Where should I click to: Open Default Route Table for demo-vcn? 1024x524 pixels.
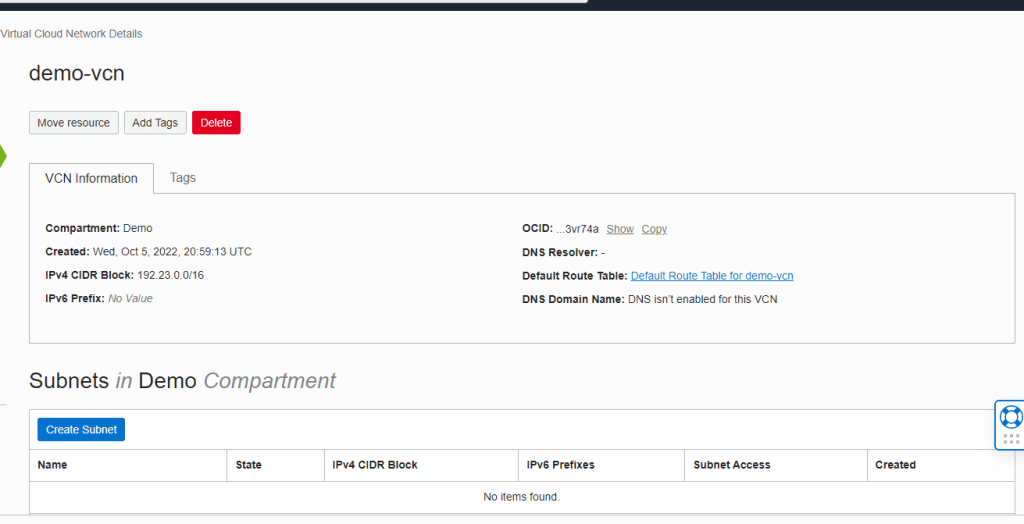click(x=711, y=276)
